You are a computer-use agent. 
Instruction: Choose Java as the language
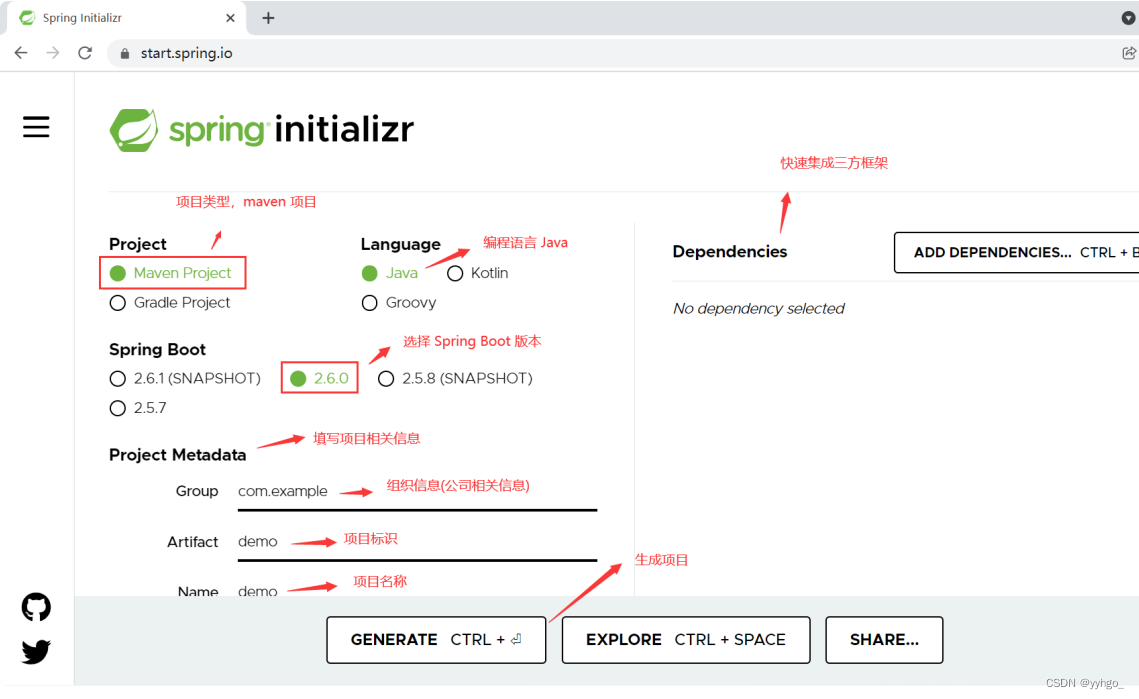click(x=389, y=273)
